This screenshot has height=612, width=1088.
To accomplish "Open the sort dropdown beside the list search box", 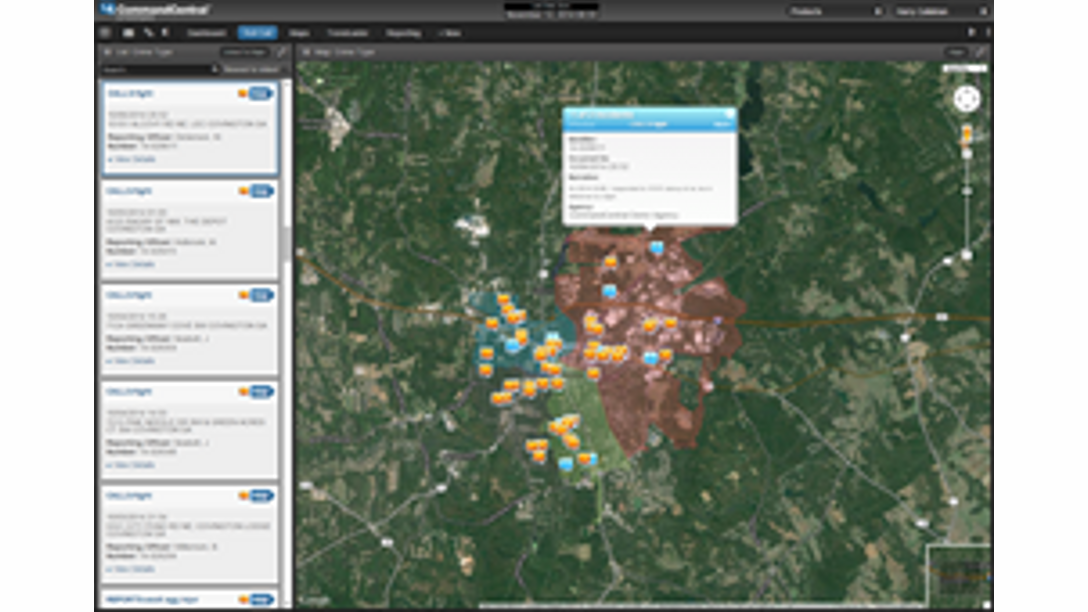I will point(251,70).
